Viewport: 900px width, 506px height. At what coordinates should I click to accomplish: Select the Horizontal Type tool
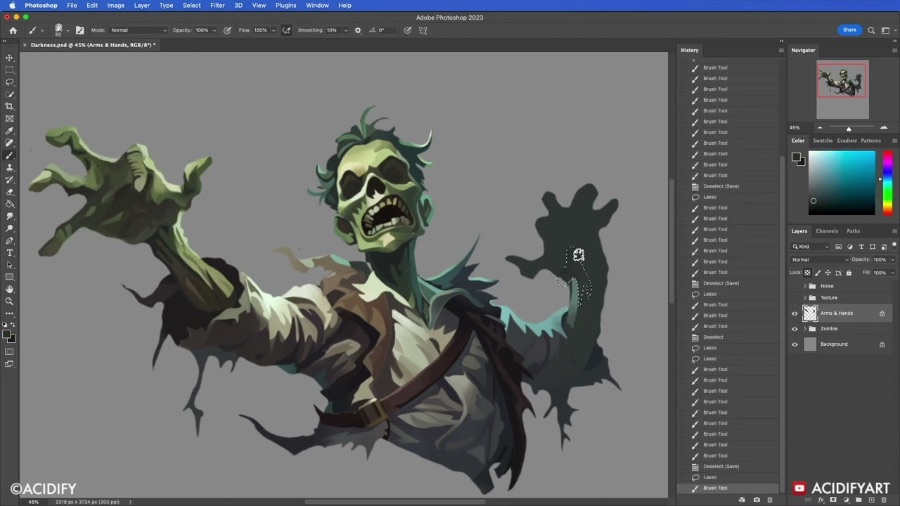[x=9, y=253]
